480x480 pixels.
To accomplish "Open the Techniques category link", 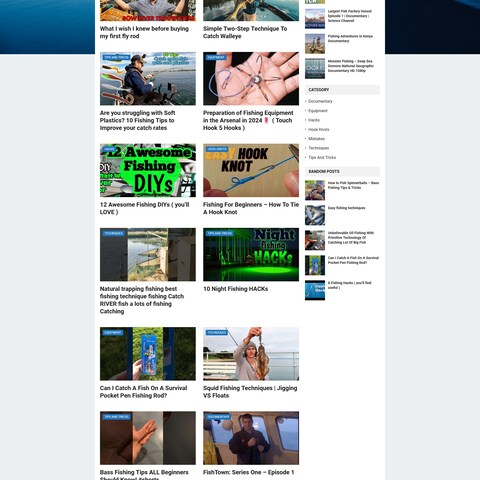I will click(x=318, y=148).
